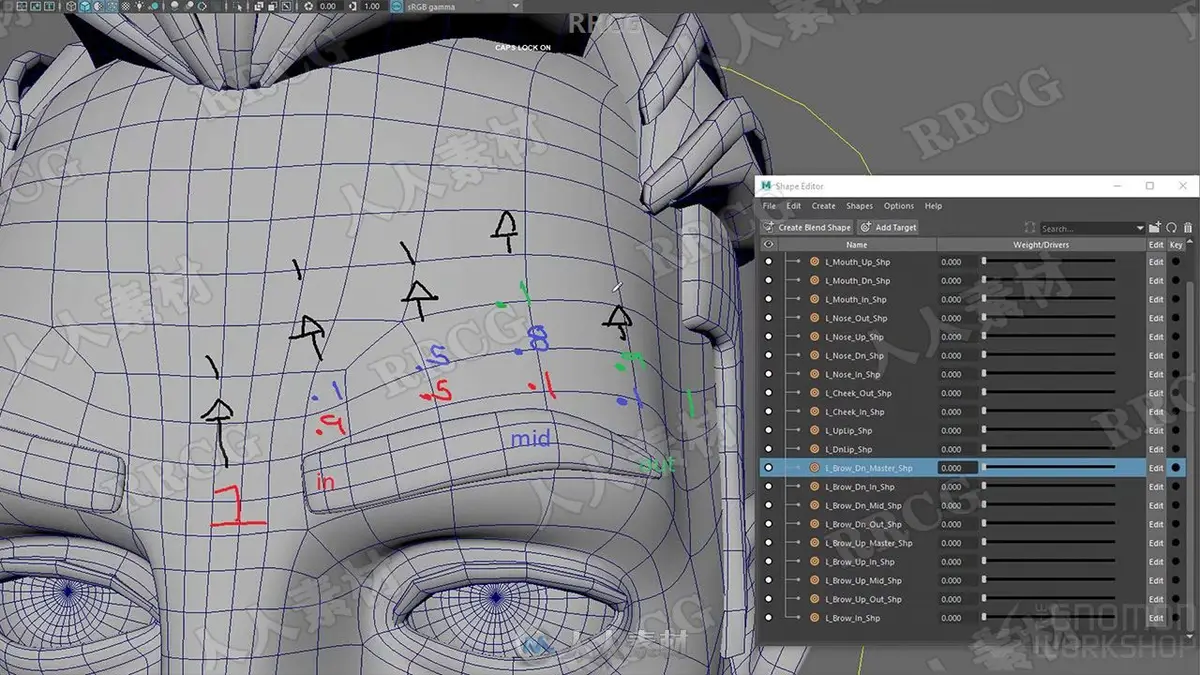Image resolution: width=1200 pixels, height=675 pixels.
Task: Click the target icon beside L_DnLip_Shp
Action: coord(814,449)
